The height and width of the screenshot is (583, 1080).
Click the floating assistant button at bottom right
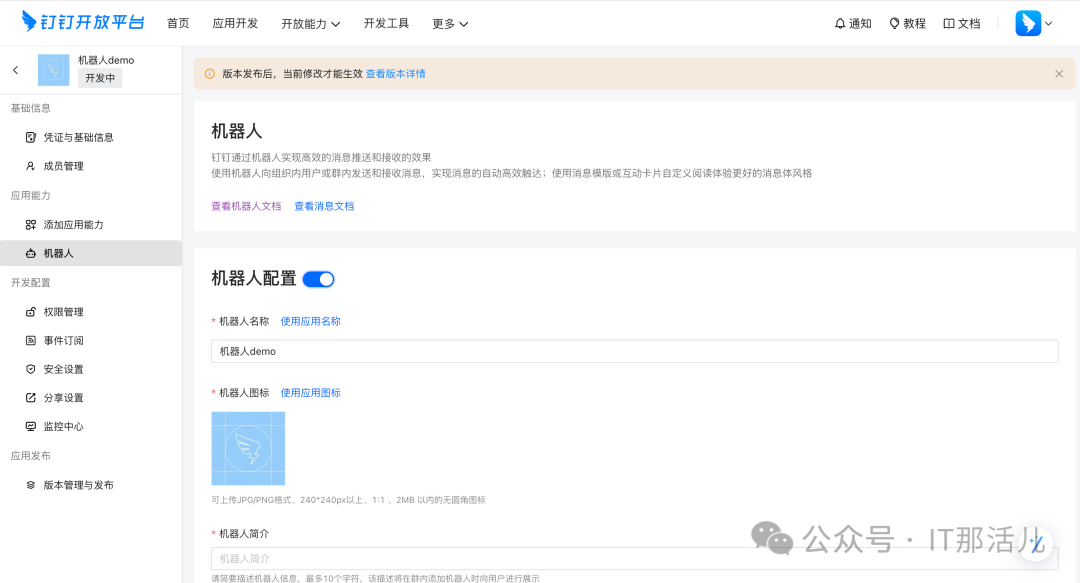(1037, 544)
